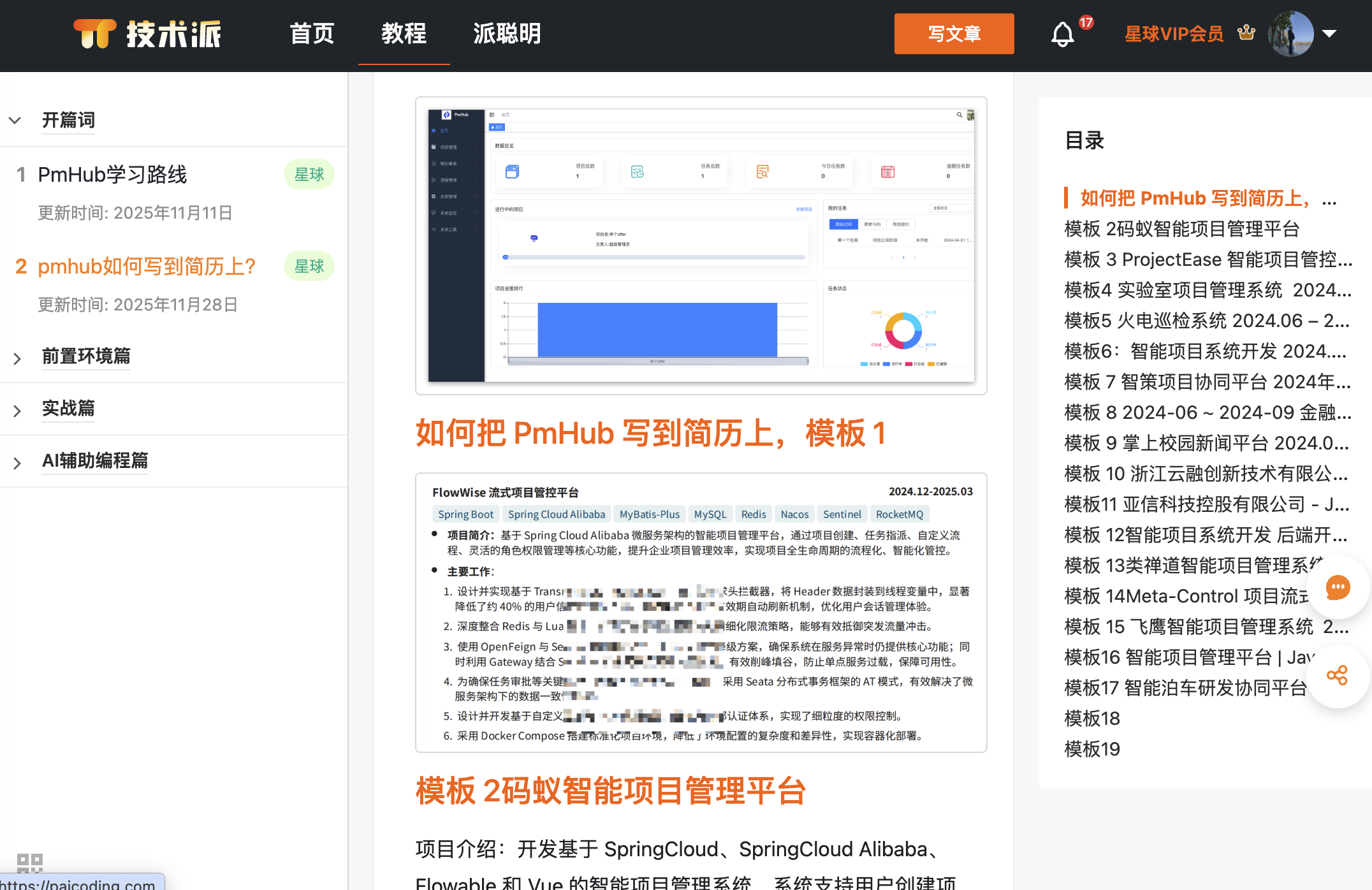Expand the AI辅助编程篇 section
The width and height of the screenshot is (1372, 890).
(17, 463)
